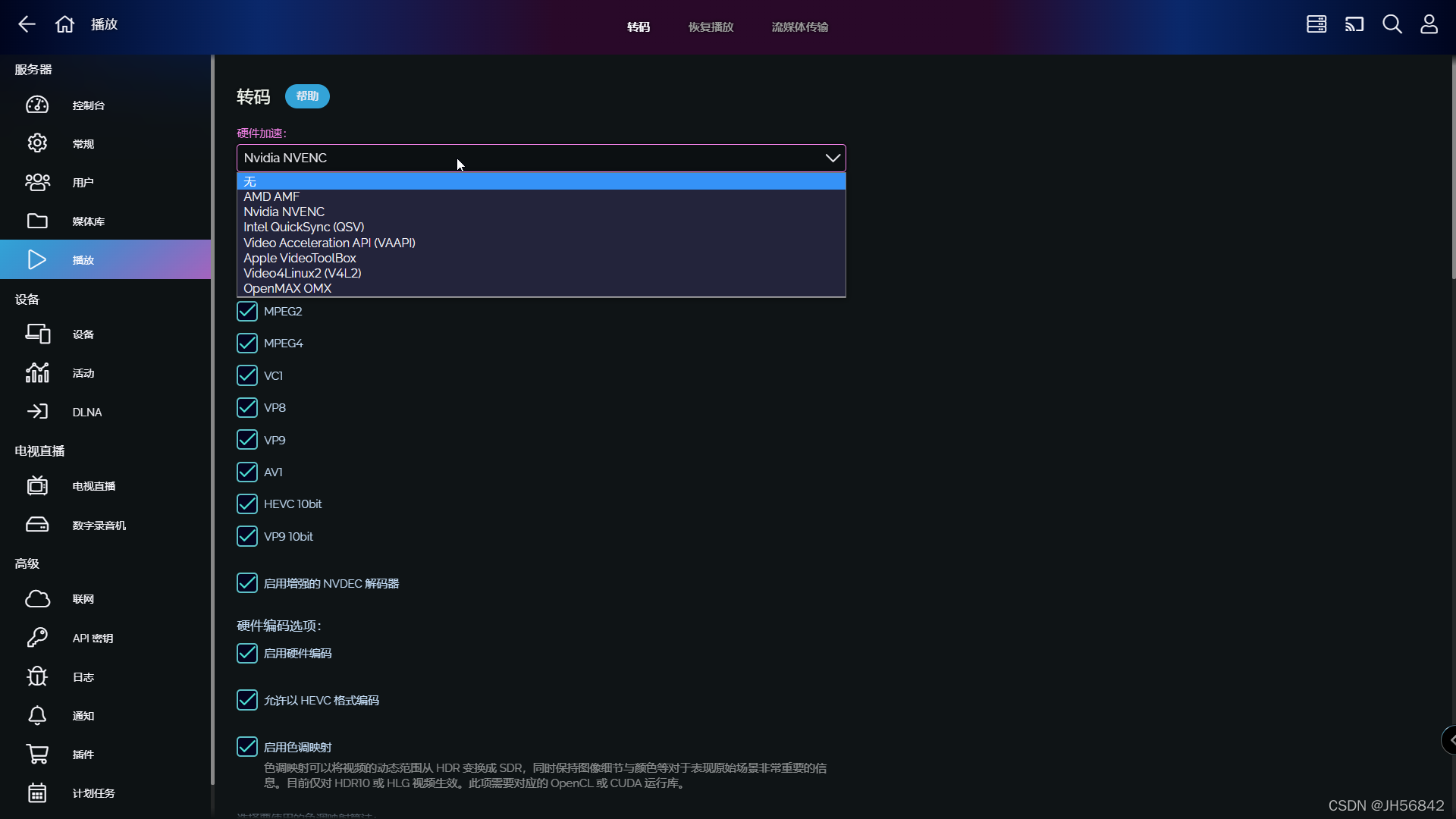Choose Intel QuickSync (QSV) from dropdown list

[x=303, y=227]
